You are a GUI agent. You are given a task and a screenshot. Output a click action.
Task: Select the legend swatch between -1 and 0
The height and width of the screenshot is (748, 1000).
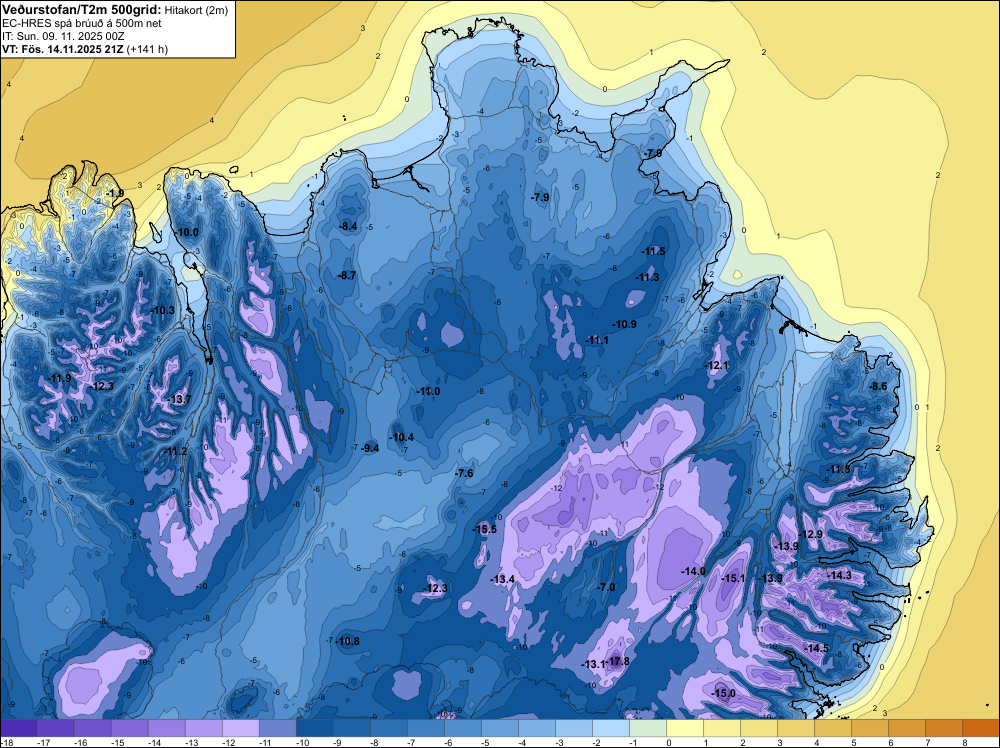pos(648,728)
